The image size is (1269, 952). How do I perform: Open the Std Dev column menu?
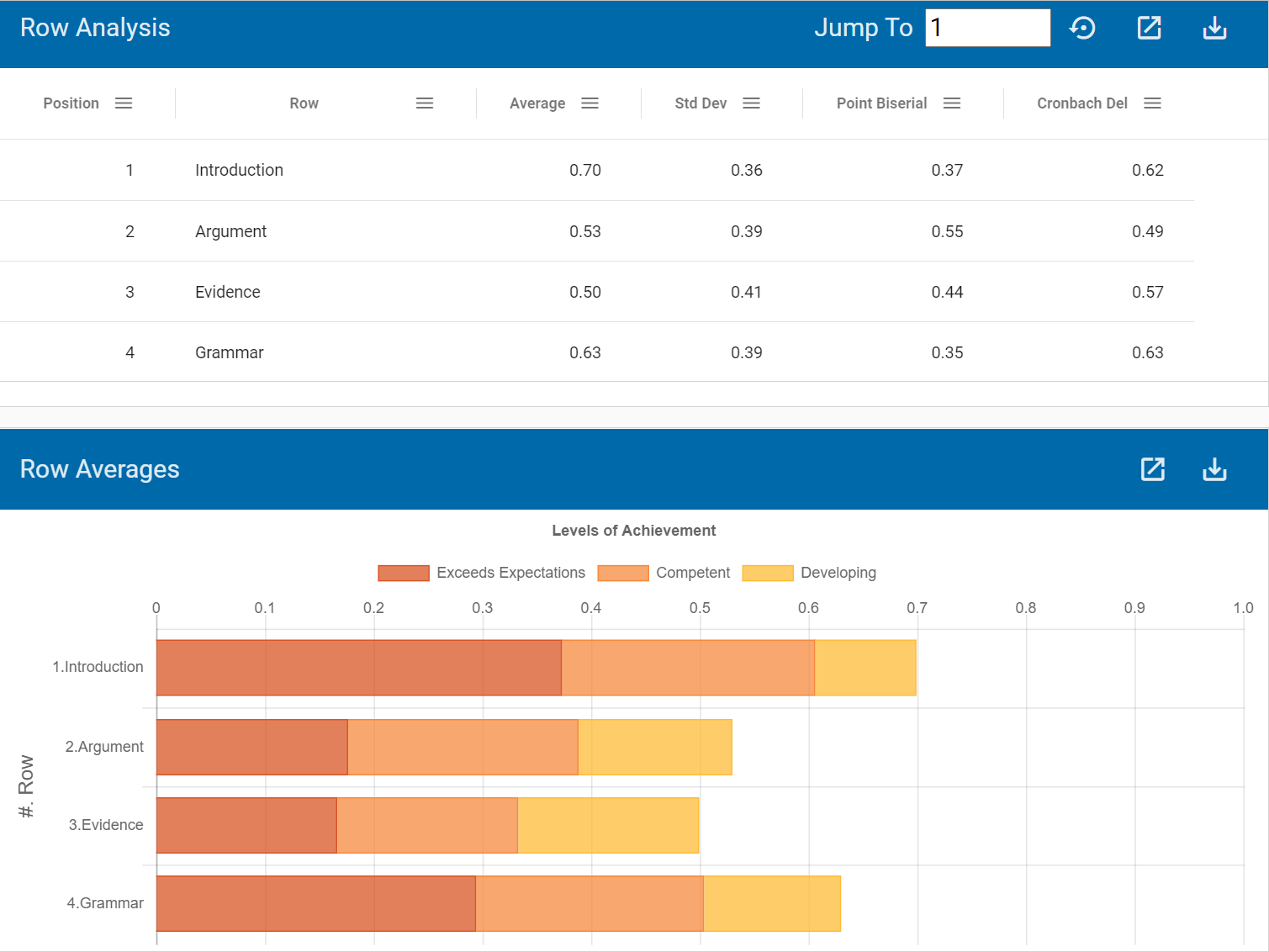[x=753, y=103]
